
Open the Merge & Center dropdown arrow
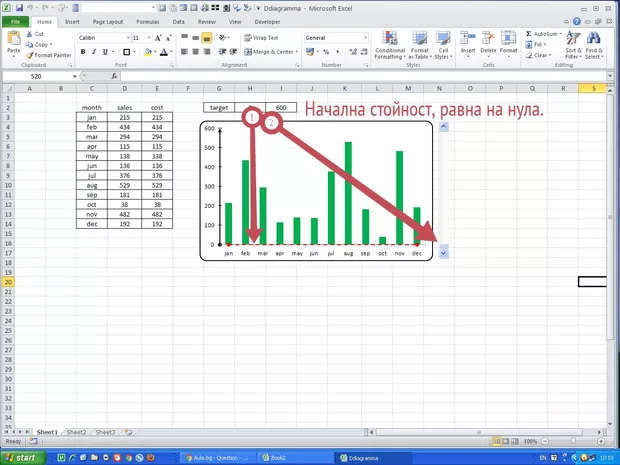pyautogui.click(x=297, y=52)
